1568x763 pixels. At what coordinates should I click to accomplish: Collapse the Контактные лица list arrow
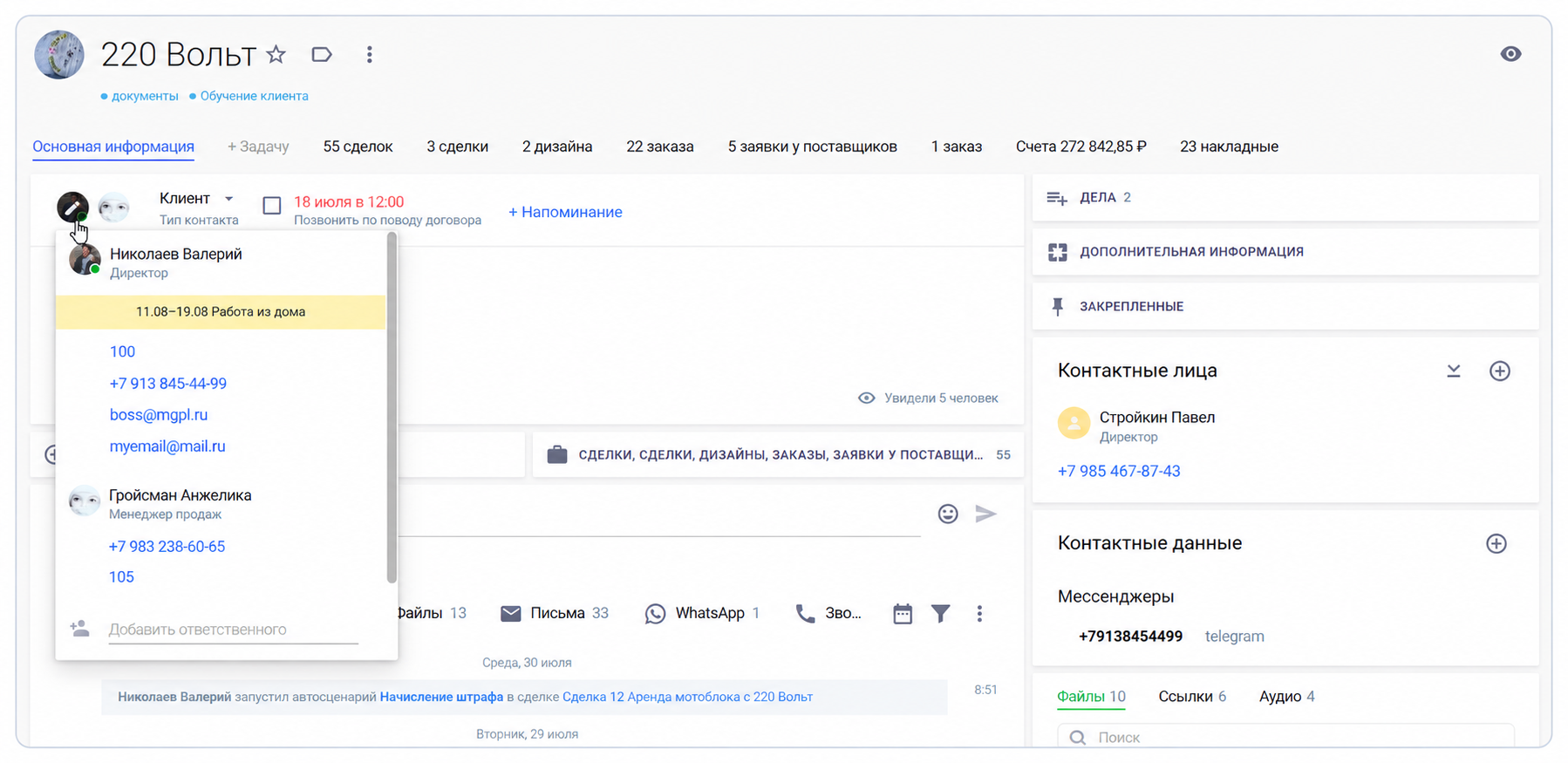pyautogui.click(x=1454, y=371)
